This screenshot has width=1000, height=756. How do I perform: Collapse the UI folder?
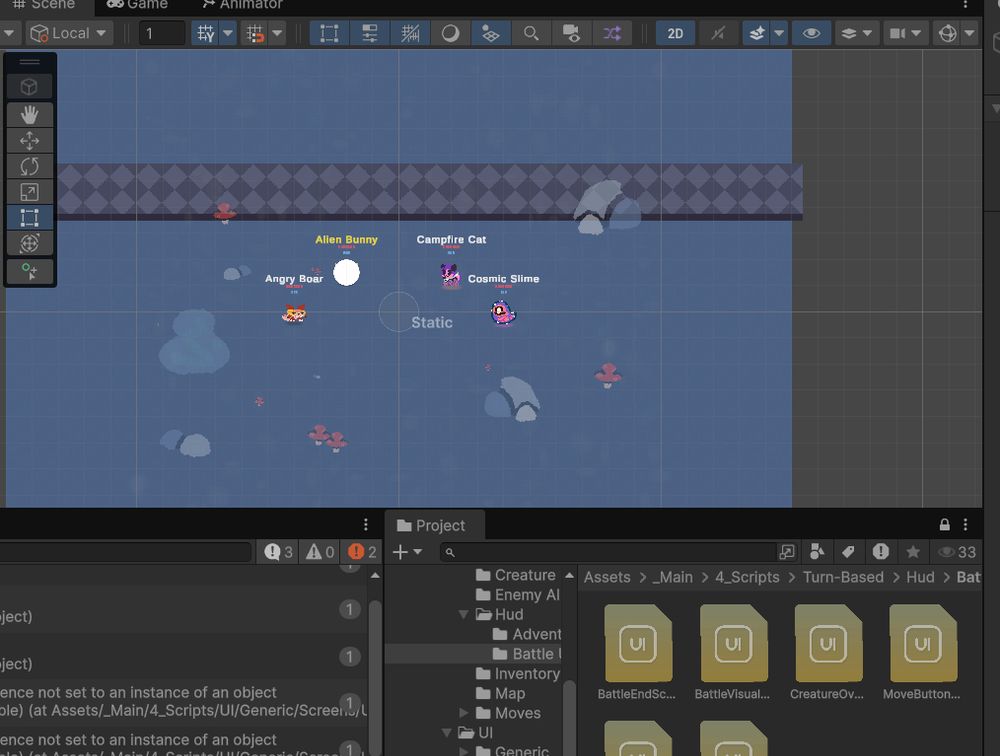446,732
